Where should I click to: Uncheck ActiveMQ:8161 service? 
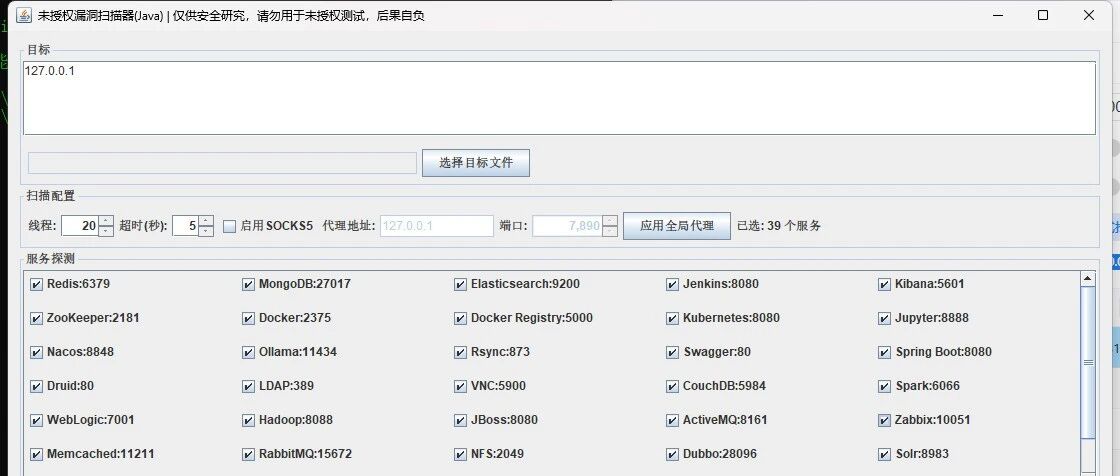pos(672,420)
